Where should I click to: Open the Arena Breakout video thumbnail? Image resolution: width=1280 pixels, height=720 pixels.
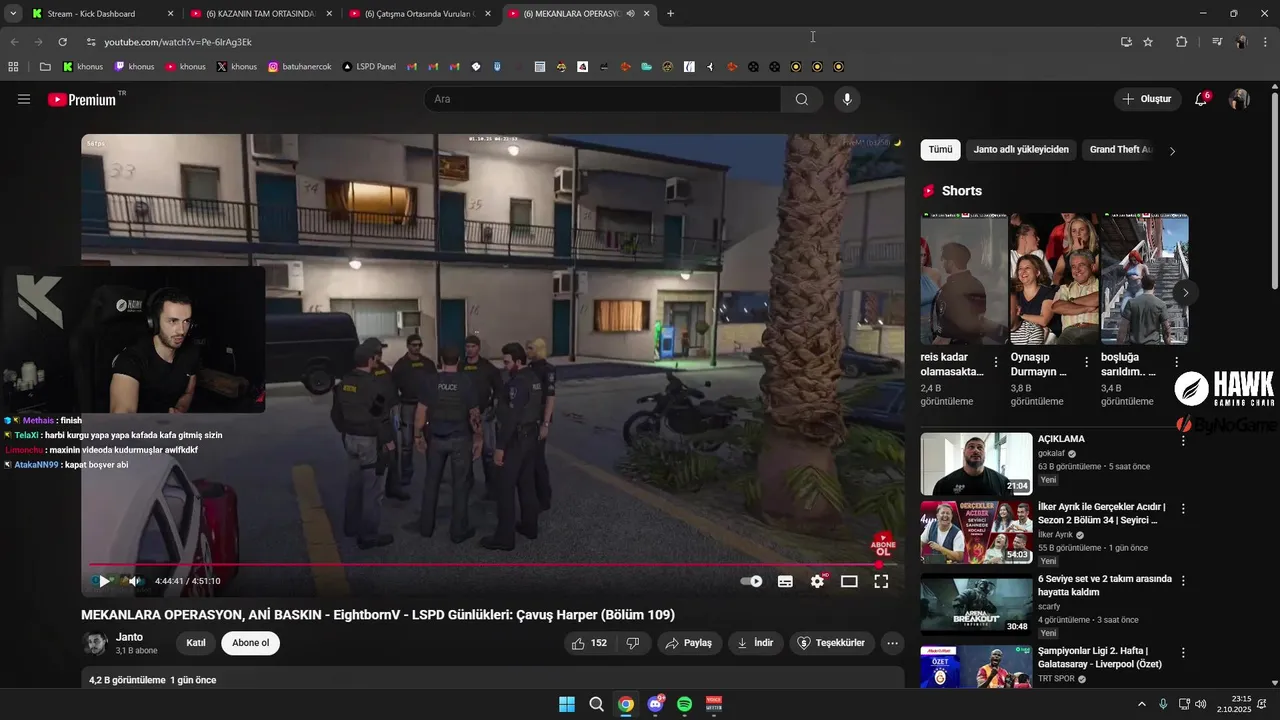coord(976,605)
